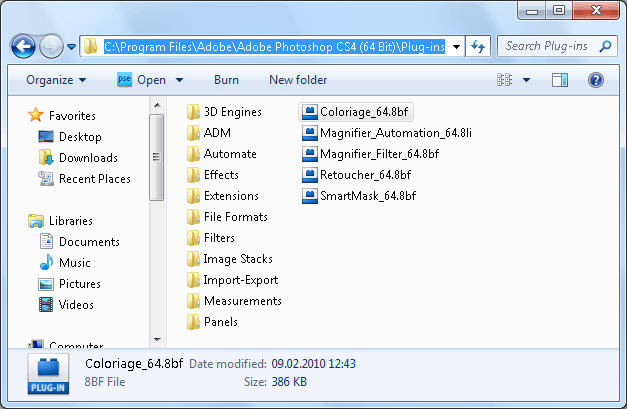Select the SmartMask_64.8bf file

(359, 196)
